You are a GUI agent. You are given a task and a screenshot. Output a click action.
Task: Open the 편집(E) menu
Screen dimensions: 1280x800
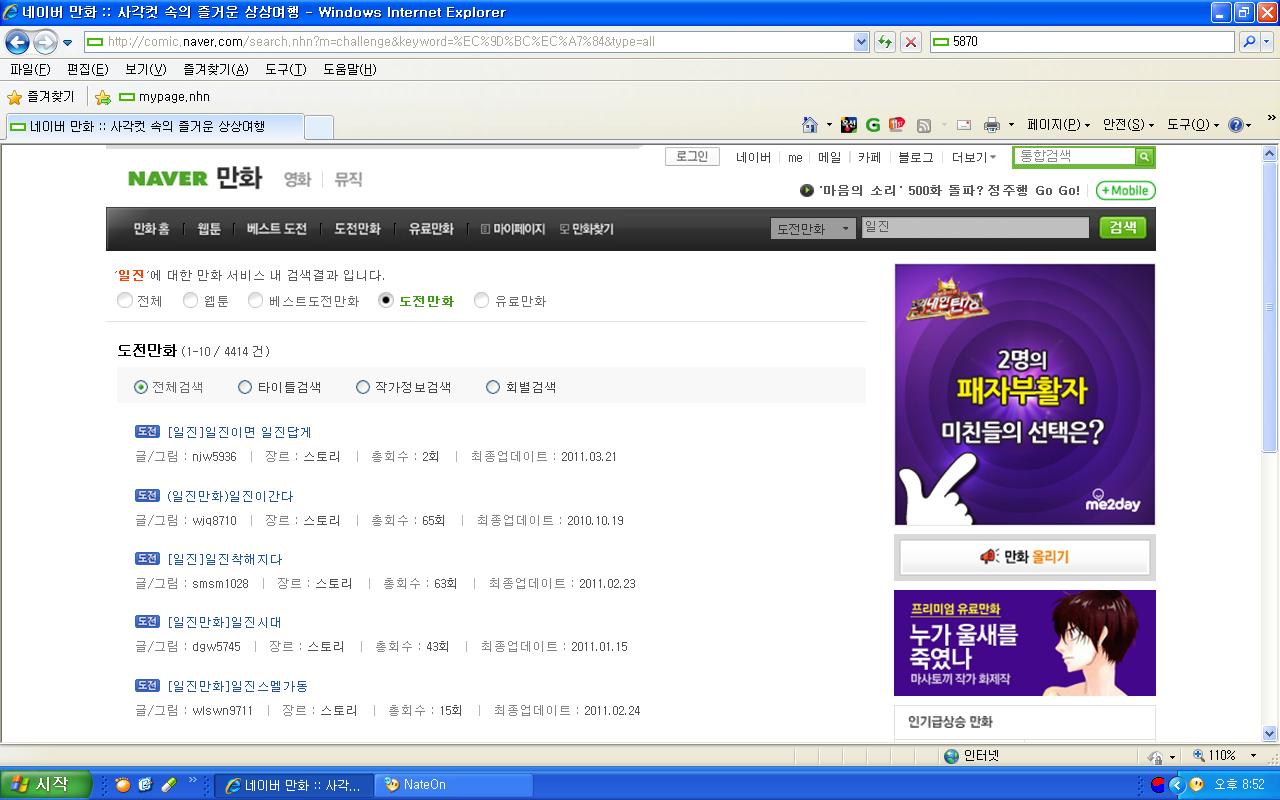tap(87, 69)
